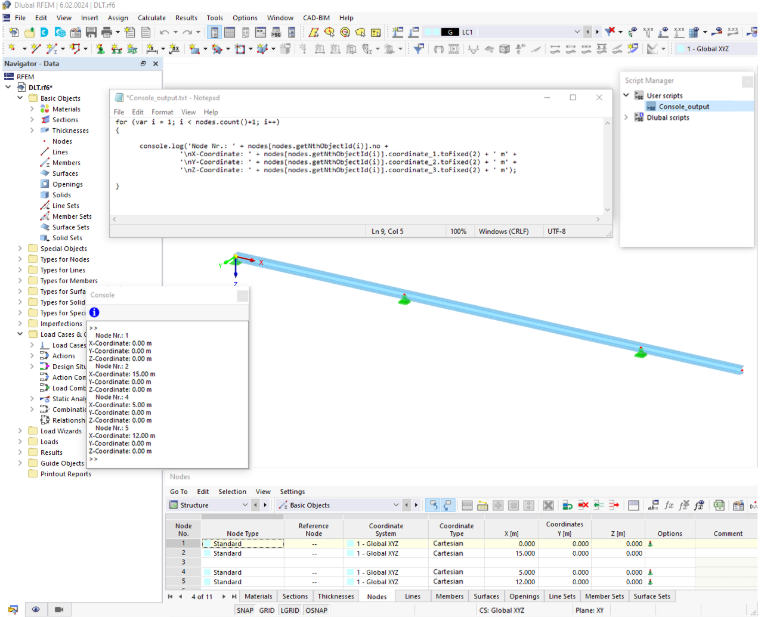Click the new model document icon
Viewport: 760px width, 617px height.
(x=14, y=32)
